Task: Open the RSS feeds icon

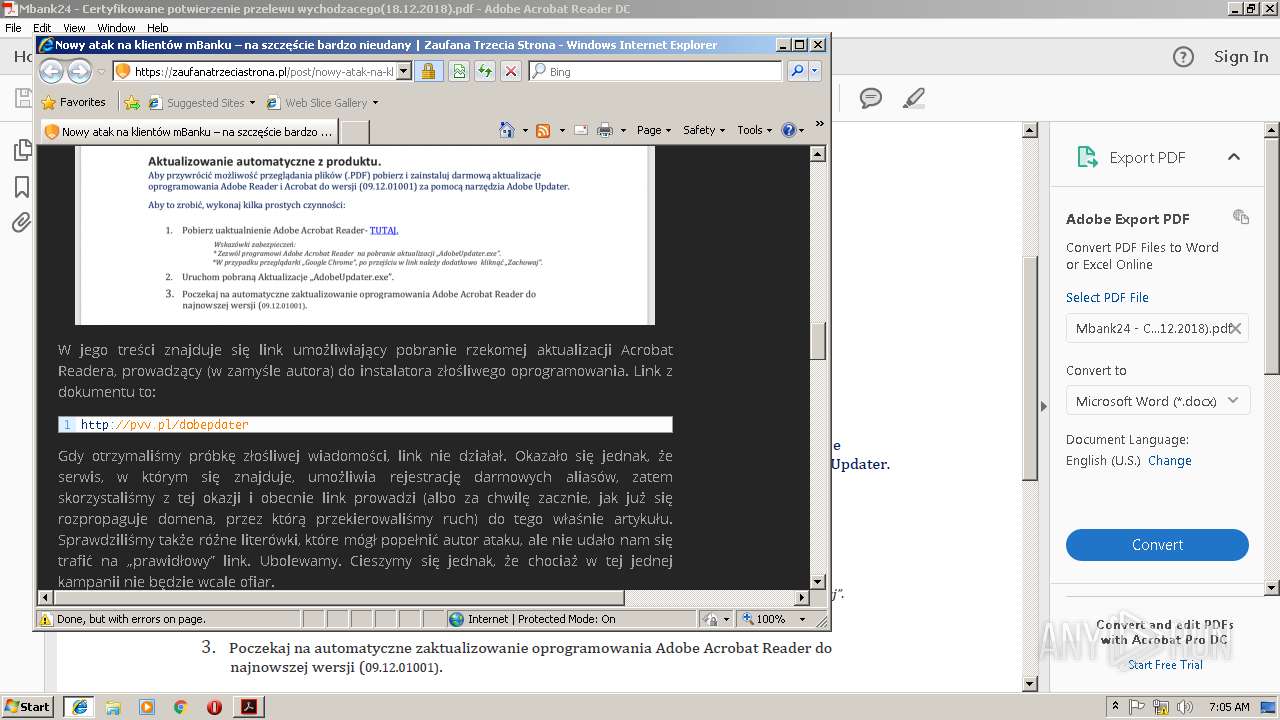Action: (543, 130)
